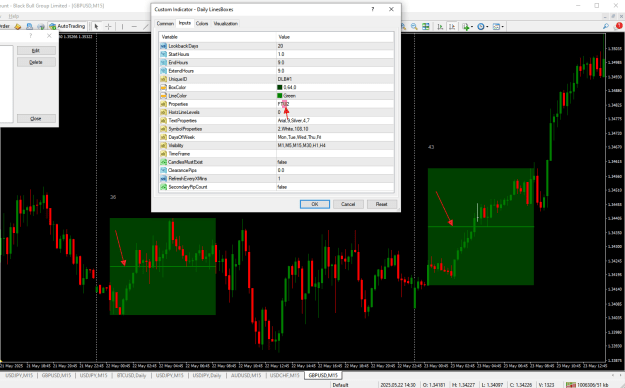Select the DaysOfWeek value Mon,Tue,Wed,Thu,Fri
625x388 pixels.
click(x=335, y=137)
